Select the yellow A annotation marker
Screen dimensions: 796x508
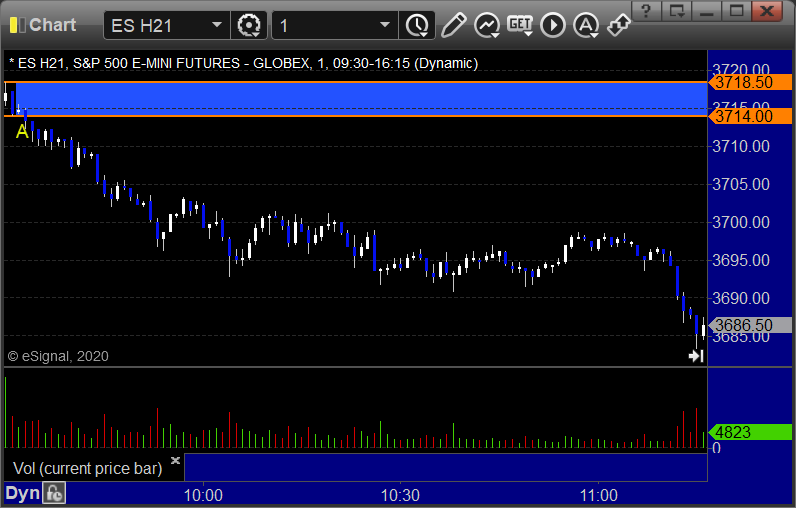coord(22,132)
